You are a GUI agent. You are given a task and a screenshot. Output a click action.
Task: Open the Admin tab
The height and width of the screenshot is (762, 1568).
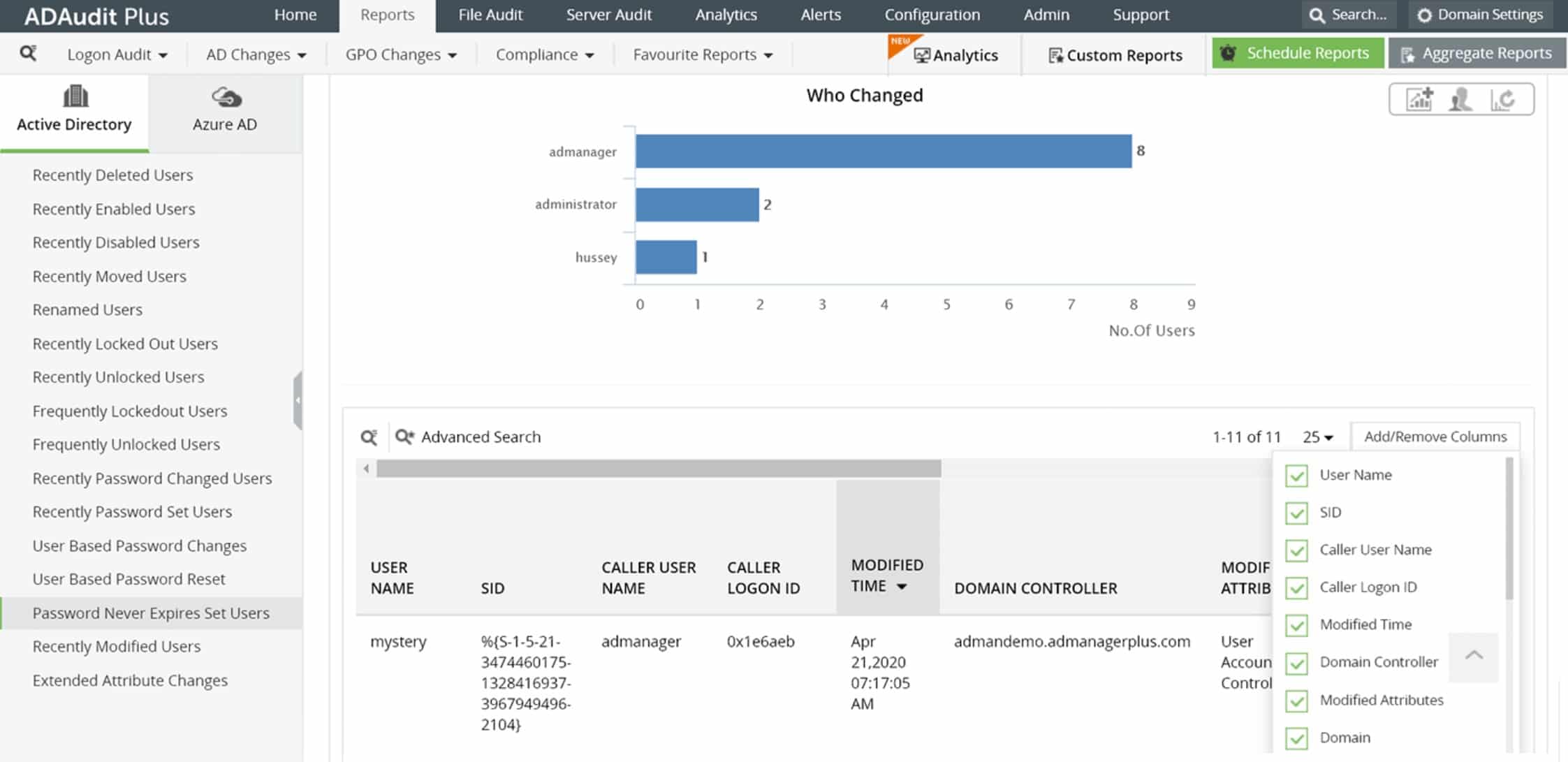coord(1046,15)
